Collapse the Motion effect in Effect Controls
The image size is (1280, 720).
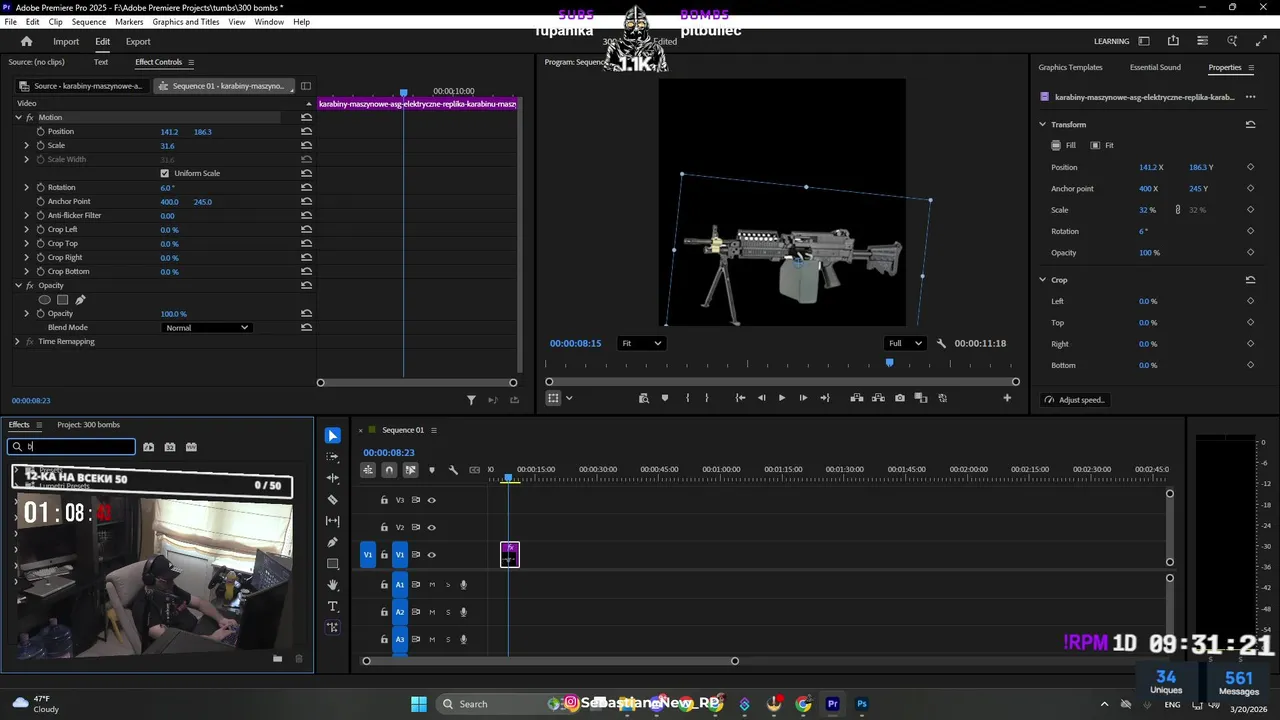[x=18, y=117]
